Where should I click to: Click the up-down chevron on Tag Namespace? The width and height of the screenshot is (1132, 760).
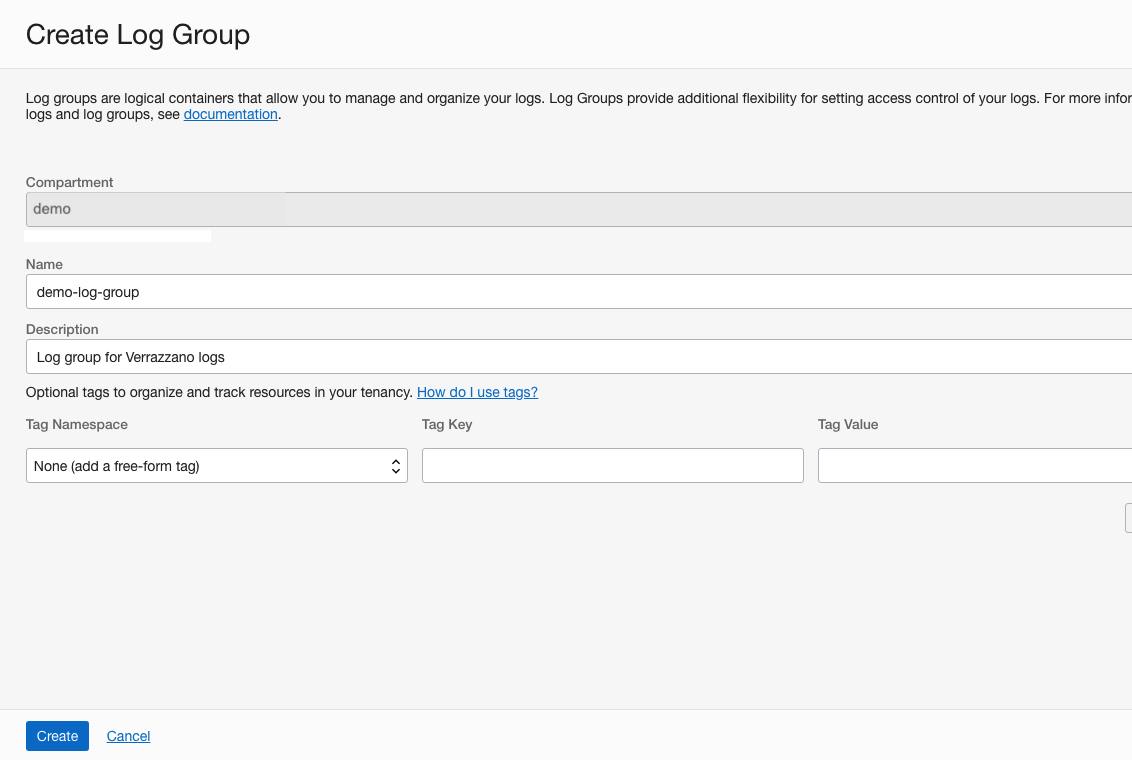click(395, 465)
